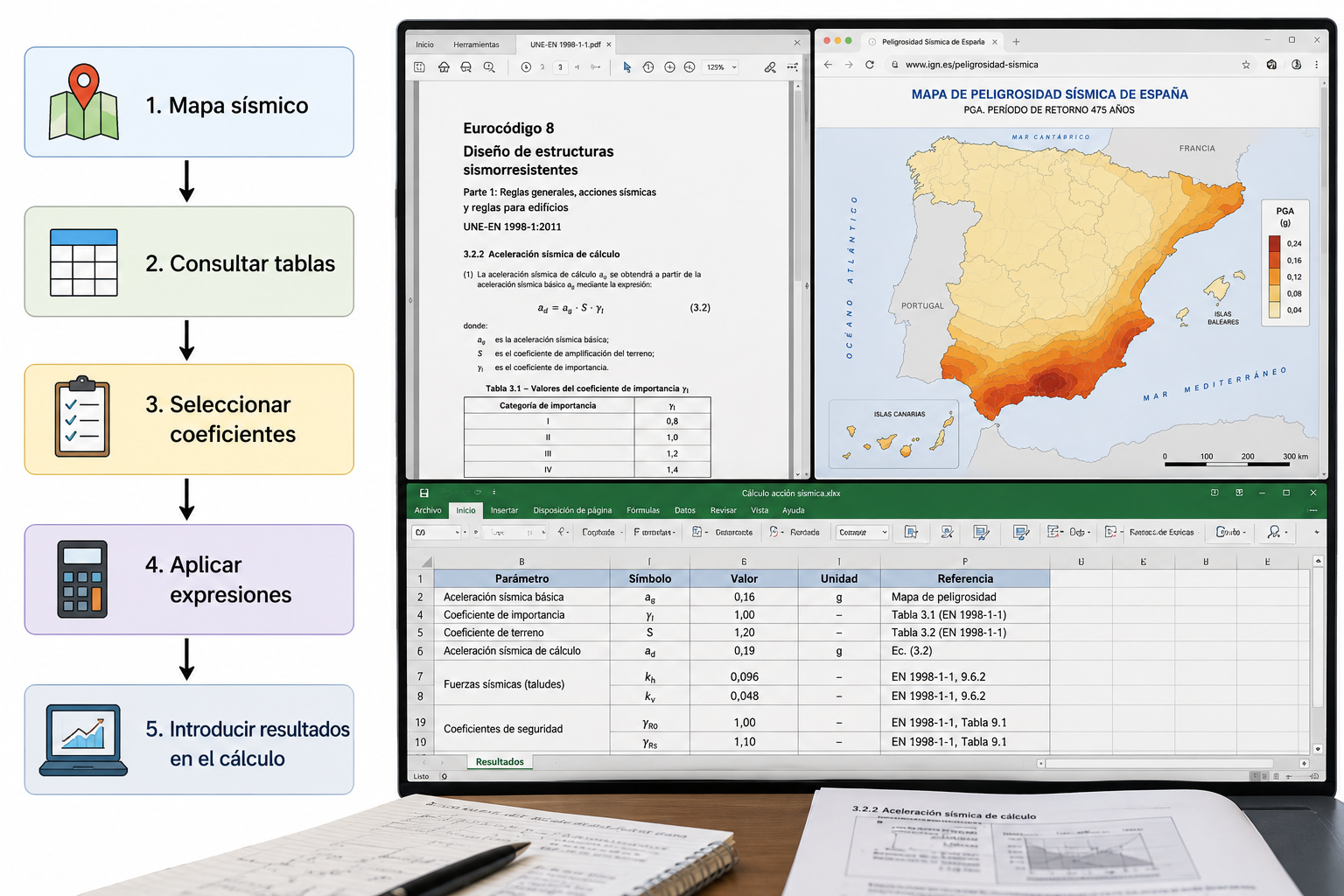Open the Herramientas tab in the PDF viewer
Viewport: 1344px width, 896px height.
coord(476,45)
